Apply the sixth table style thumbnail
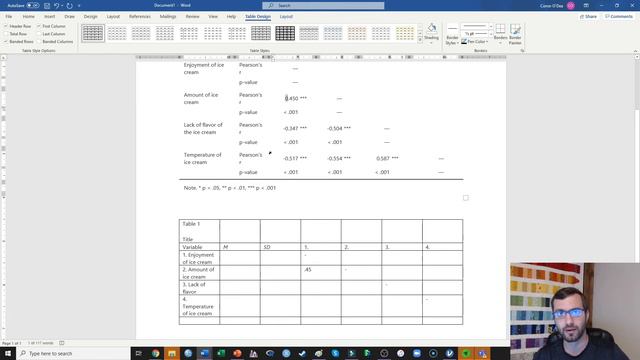Screen dimensions: 640x360 tap(213, 33)
